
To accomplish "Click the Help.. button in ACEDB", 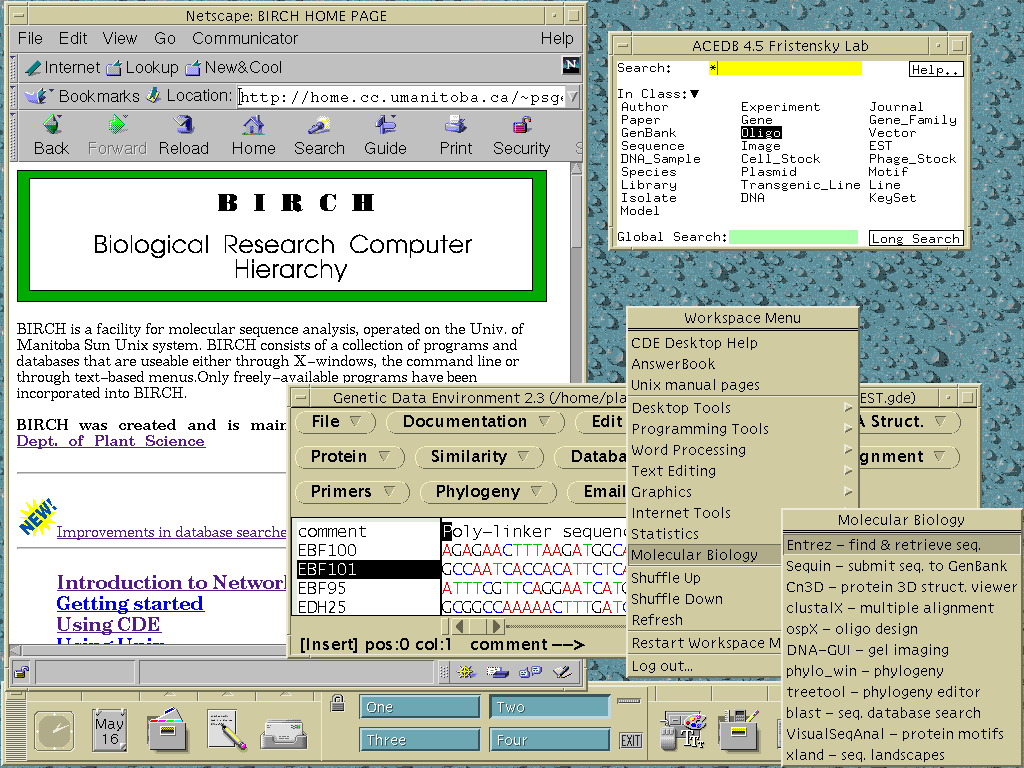I will coord(936,70).
